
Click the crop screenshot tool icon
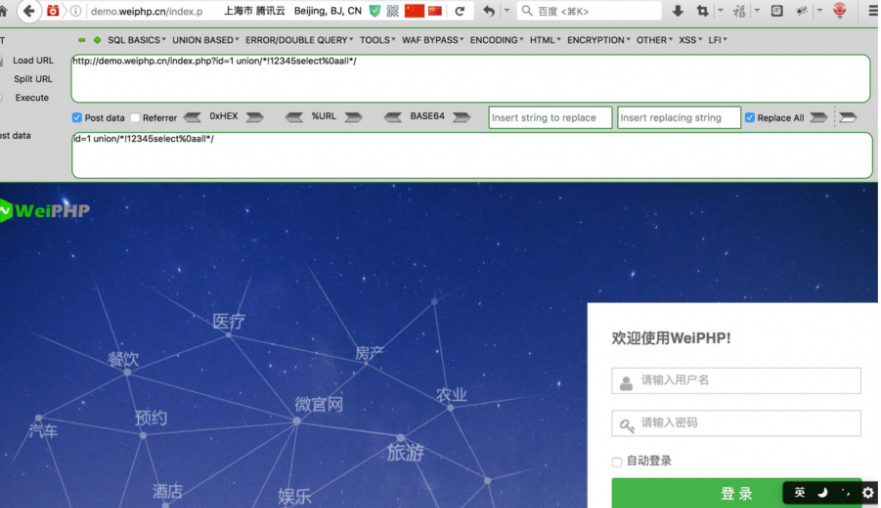(x=702, y=11)
